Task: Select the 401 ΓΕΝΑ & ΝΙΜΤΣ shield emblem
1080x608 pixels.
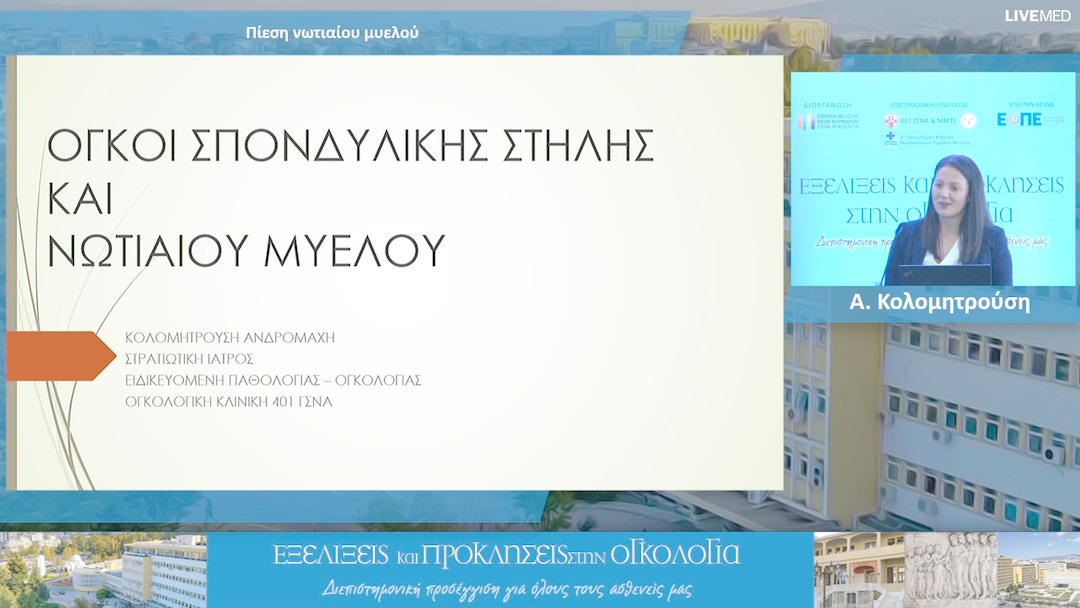Action: click(x=891, y=120)
